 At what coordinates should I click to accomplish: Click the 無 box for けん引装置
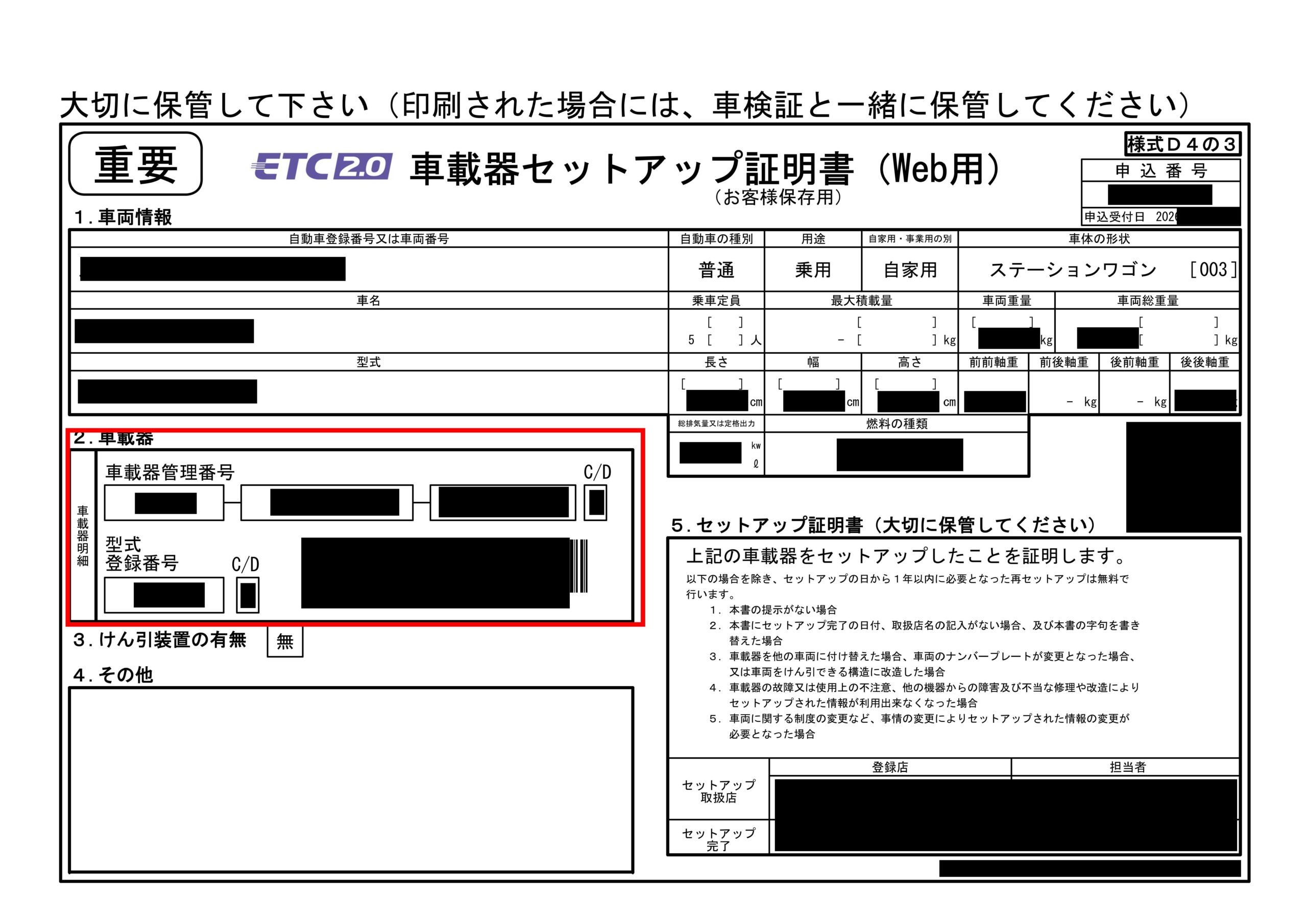click(284, 642)
